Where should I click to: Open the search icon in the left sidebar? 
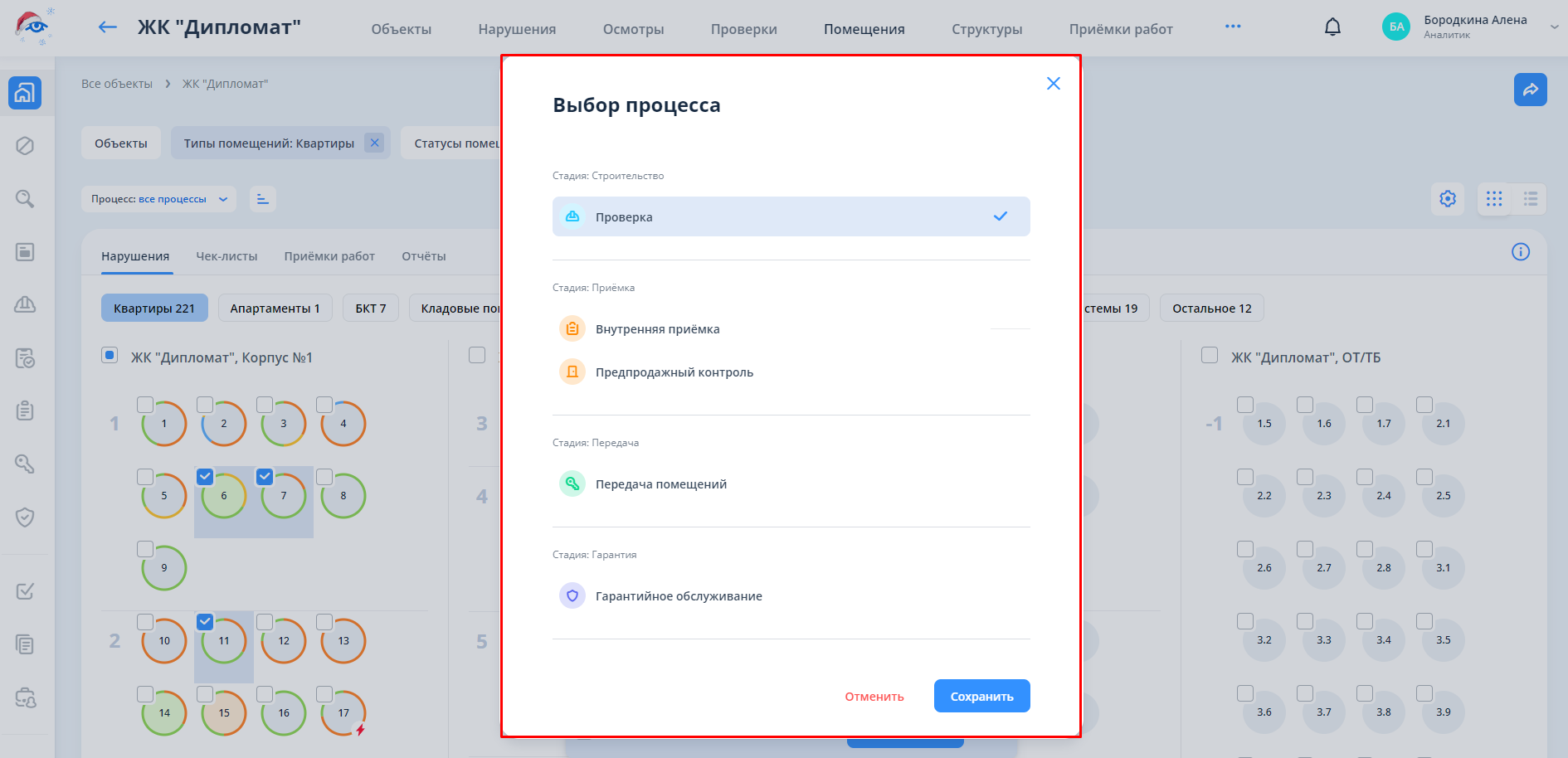click(x=25, y=199)
